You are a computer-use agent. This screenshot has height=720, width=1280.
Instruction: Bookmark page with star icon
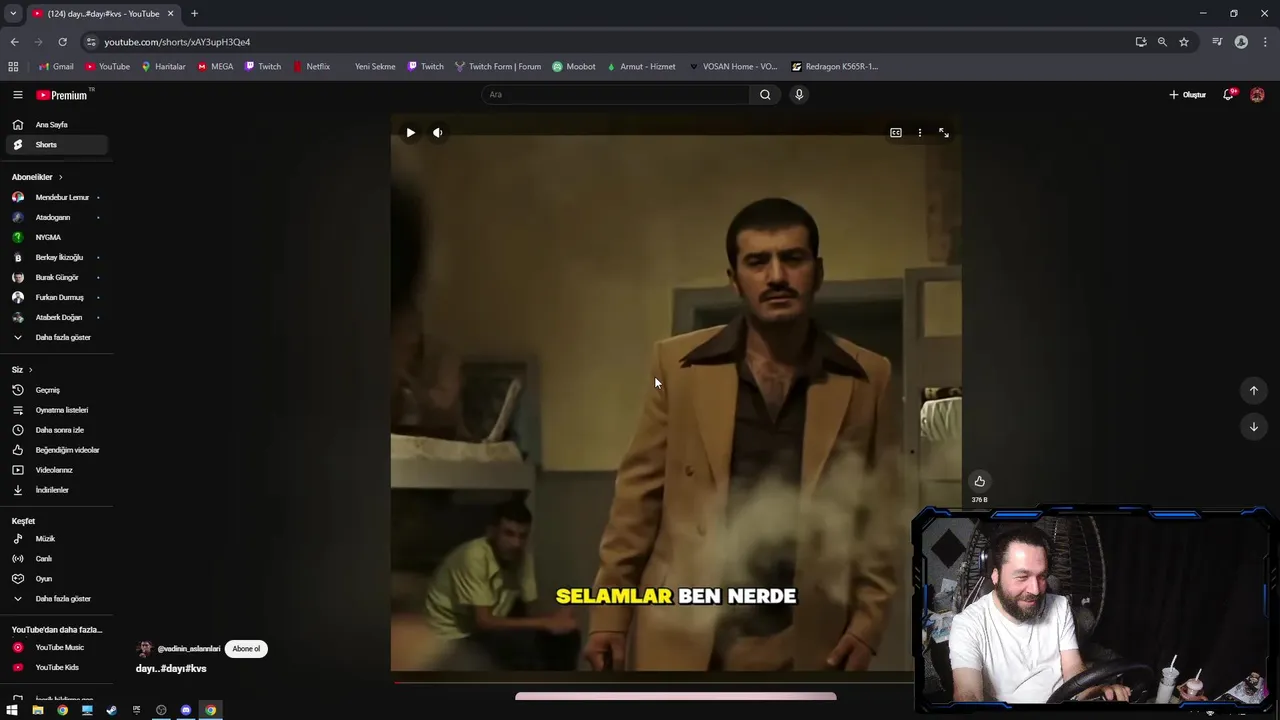pos(1184,42)
